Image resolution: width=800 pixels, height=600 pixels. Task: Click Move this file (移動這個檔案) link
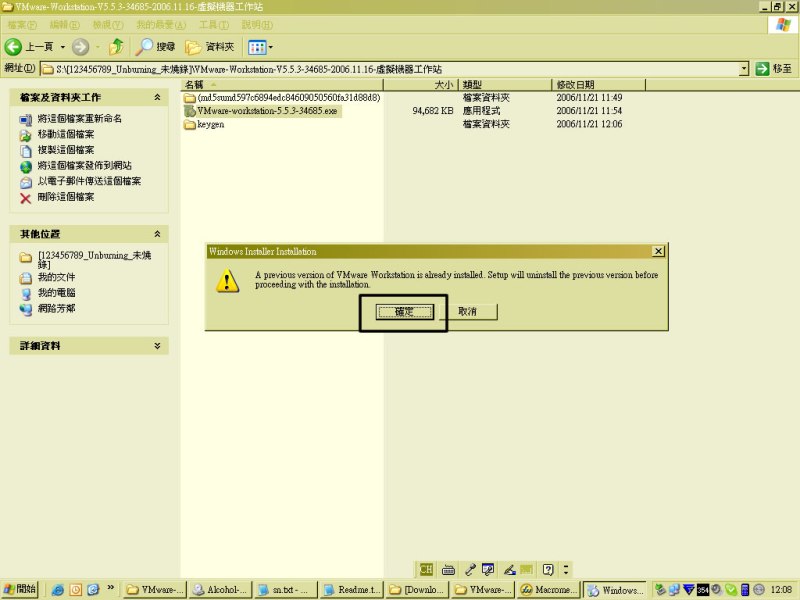coord(66,134)
